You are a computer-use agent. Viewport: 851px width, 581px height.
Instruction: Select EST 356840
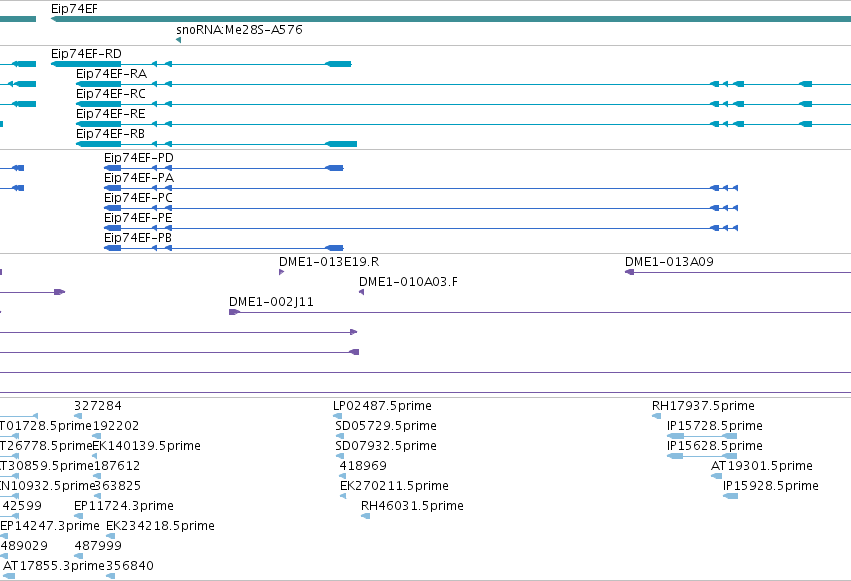pyautogui.click(x=130, y=566)
